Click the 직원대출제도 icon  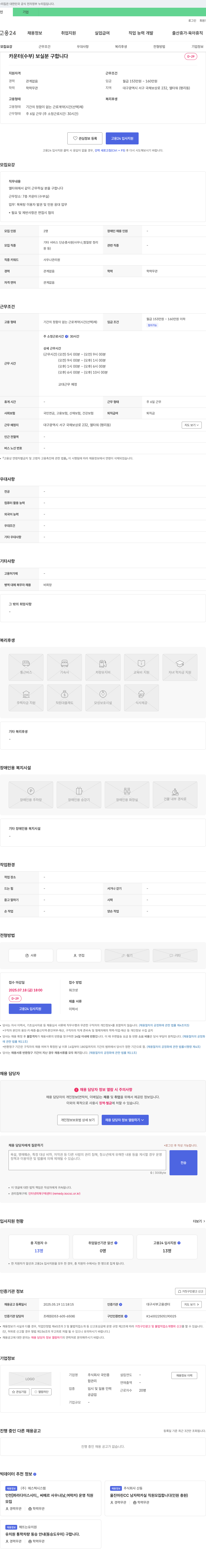click(65, 698)
